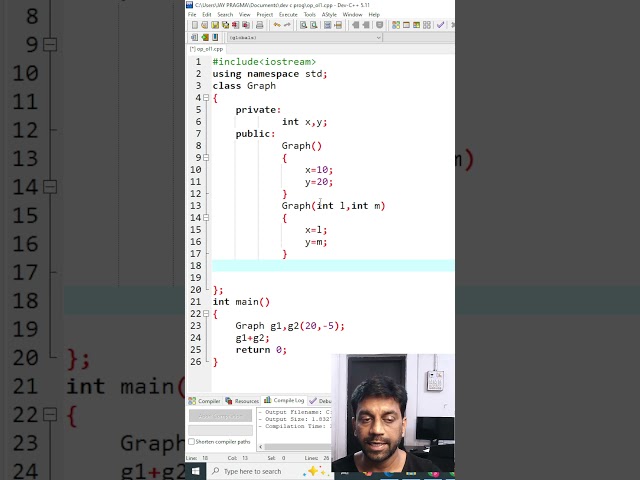Click the gray bookmark-shaped toolbar icon
The image size is (640, 480).
pyautogui.click(x=380, y=25)
